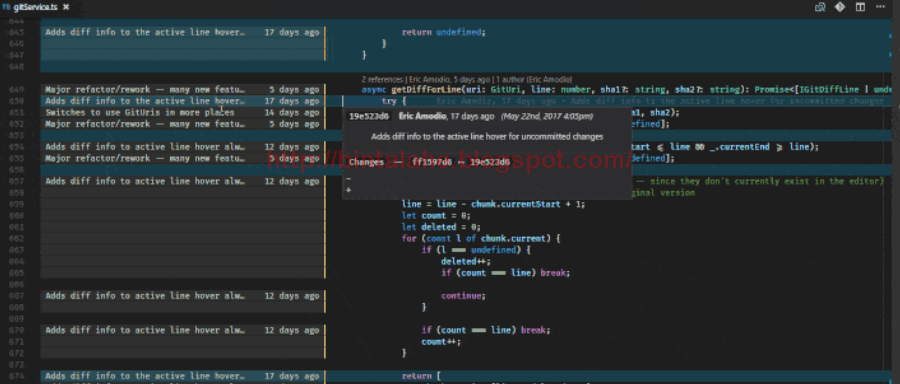Select the blame annotation on line 045
The width and height of the screenshot is (900, 384).
pos(183,32)
